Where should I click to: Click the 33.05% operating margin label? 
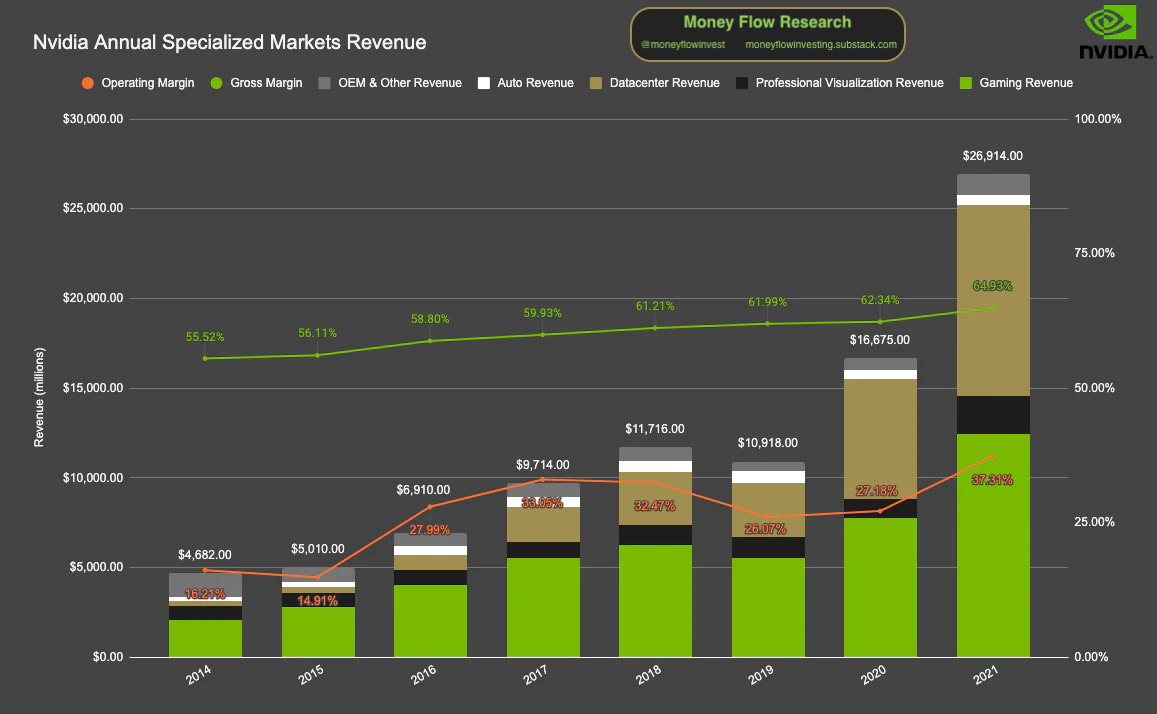542,503
